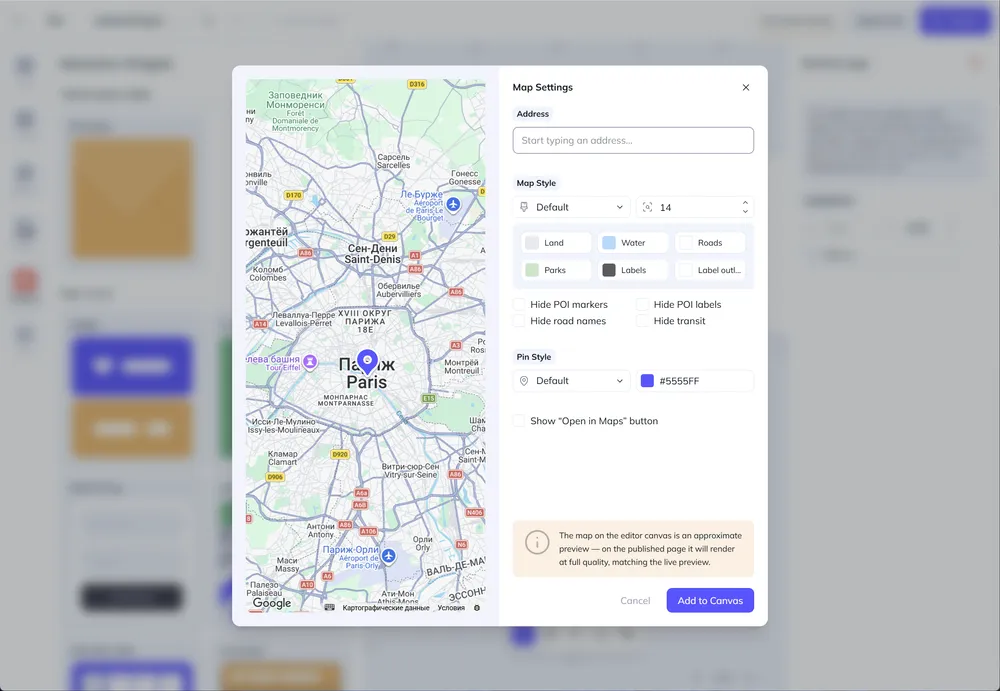The image size is (1000, 691).
Task: Click the zoom focus icon
Action: [x=647, y=207]
